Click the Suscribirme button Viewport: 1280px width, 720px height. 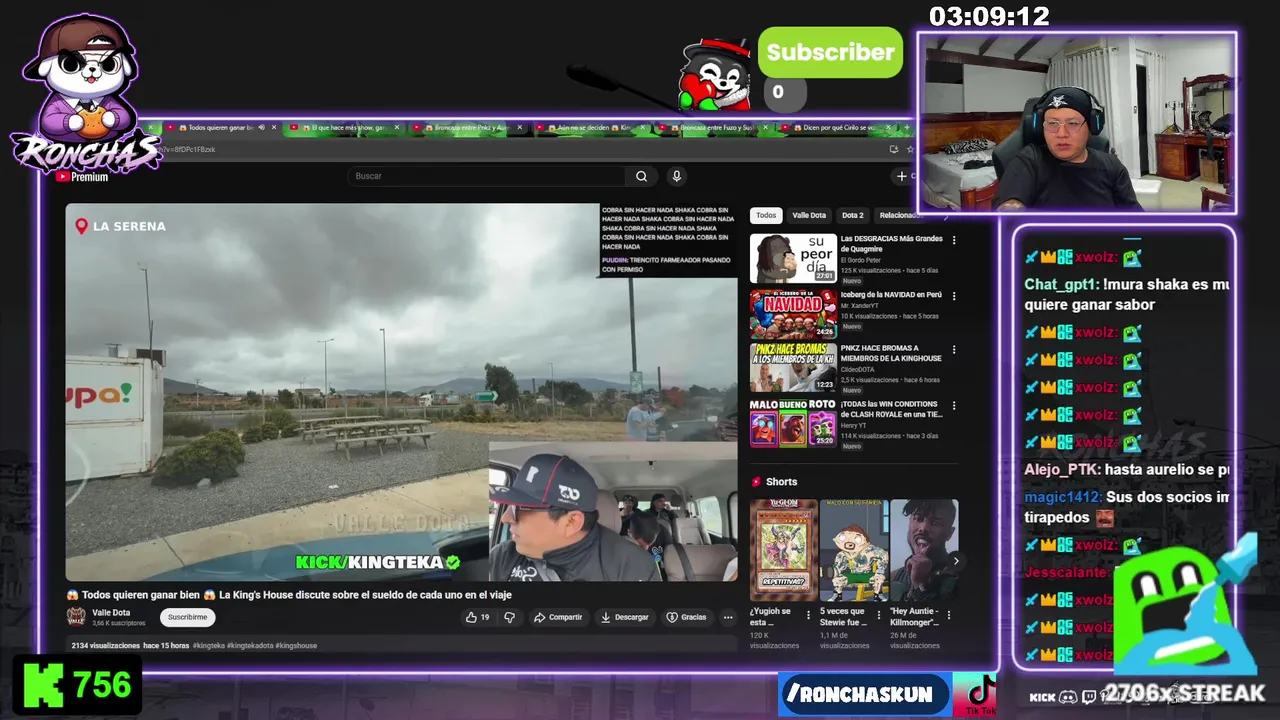[187, 617]
